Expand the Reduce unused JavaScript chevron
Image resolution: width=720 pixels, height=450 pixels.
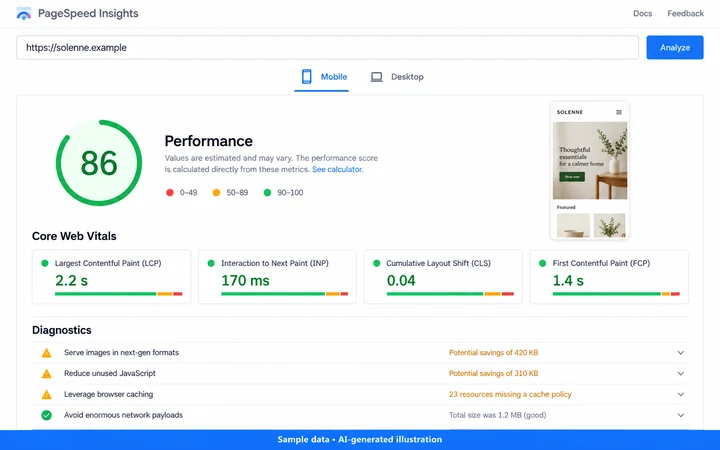click(x=681, y=373)
